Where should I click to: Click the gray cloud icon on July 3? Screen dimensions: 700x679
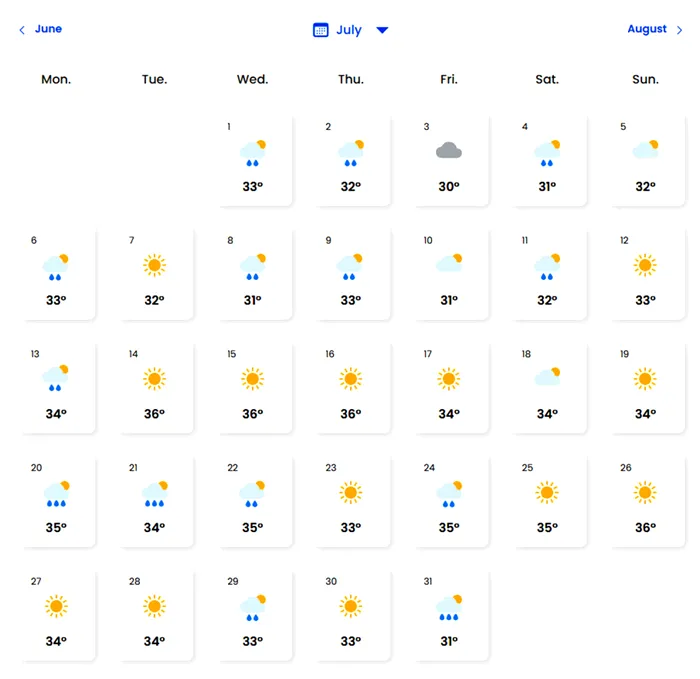click(449, 151)
